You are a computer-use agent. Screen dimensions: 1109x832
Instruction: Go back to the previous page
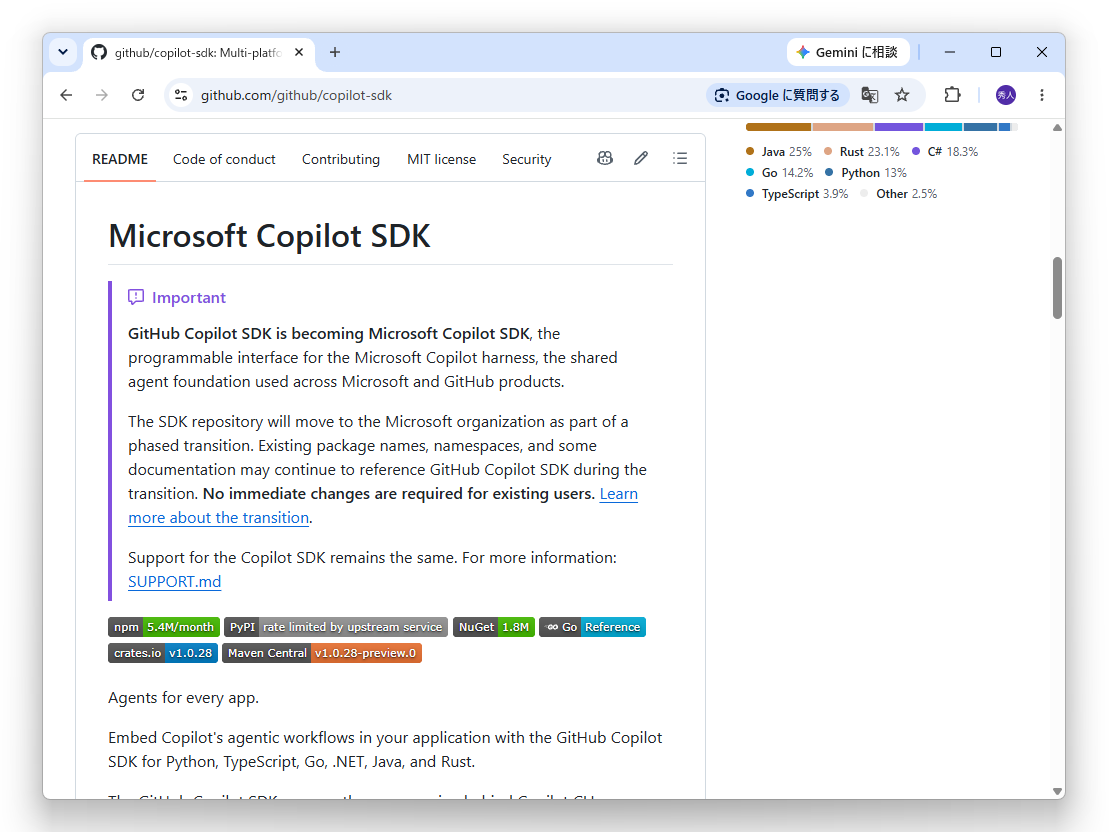point(66,95)
